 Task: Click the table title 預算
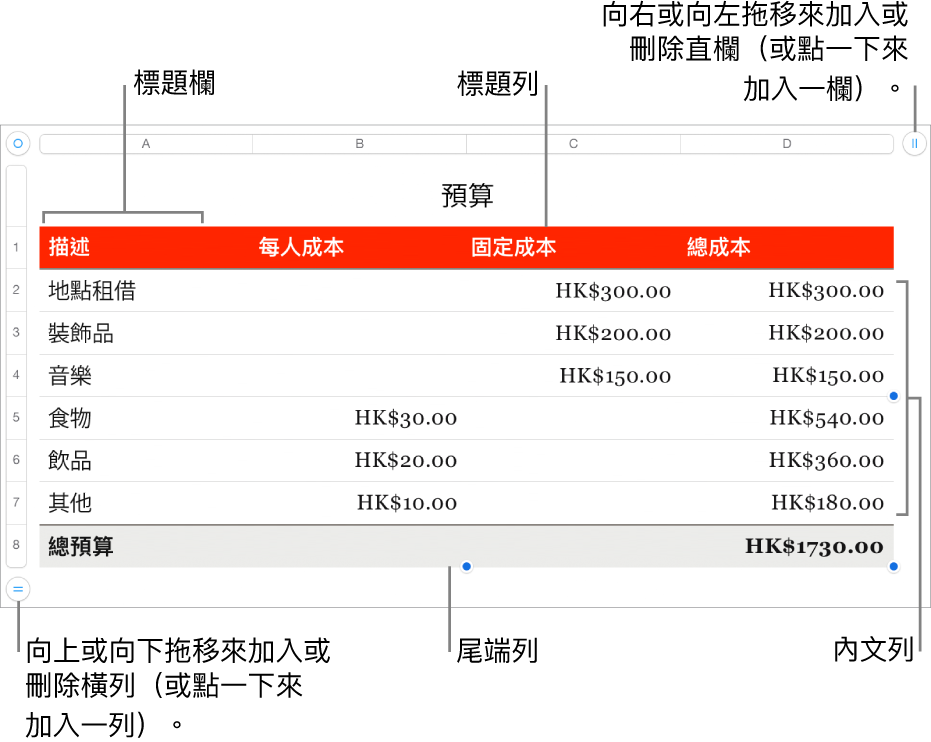pyautogui.click(x=467, y=195)
